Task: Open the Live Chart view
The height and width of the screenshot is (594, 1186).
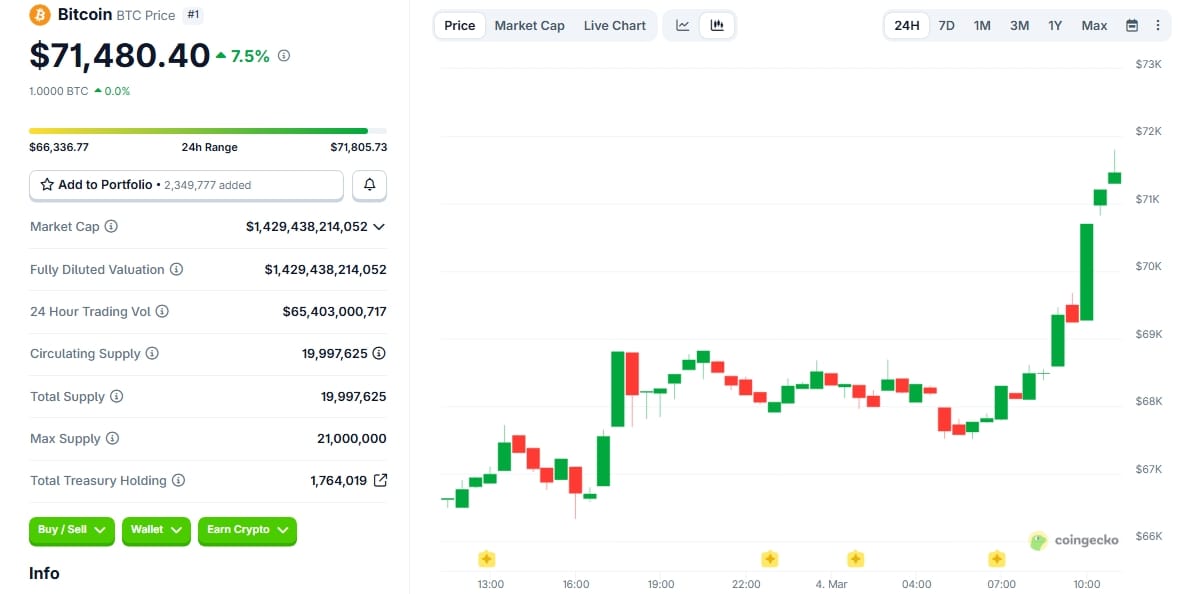Action: click(x=614, y=25)
